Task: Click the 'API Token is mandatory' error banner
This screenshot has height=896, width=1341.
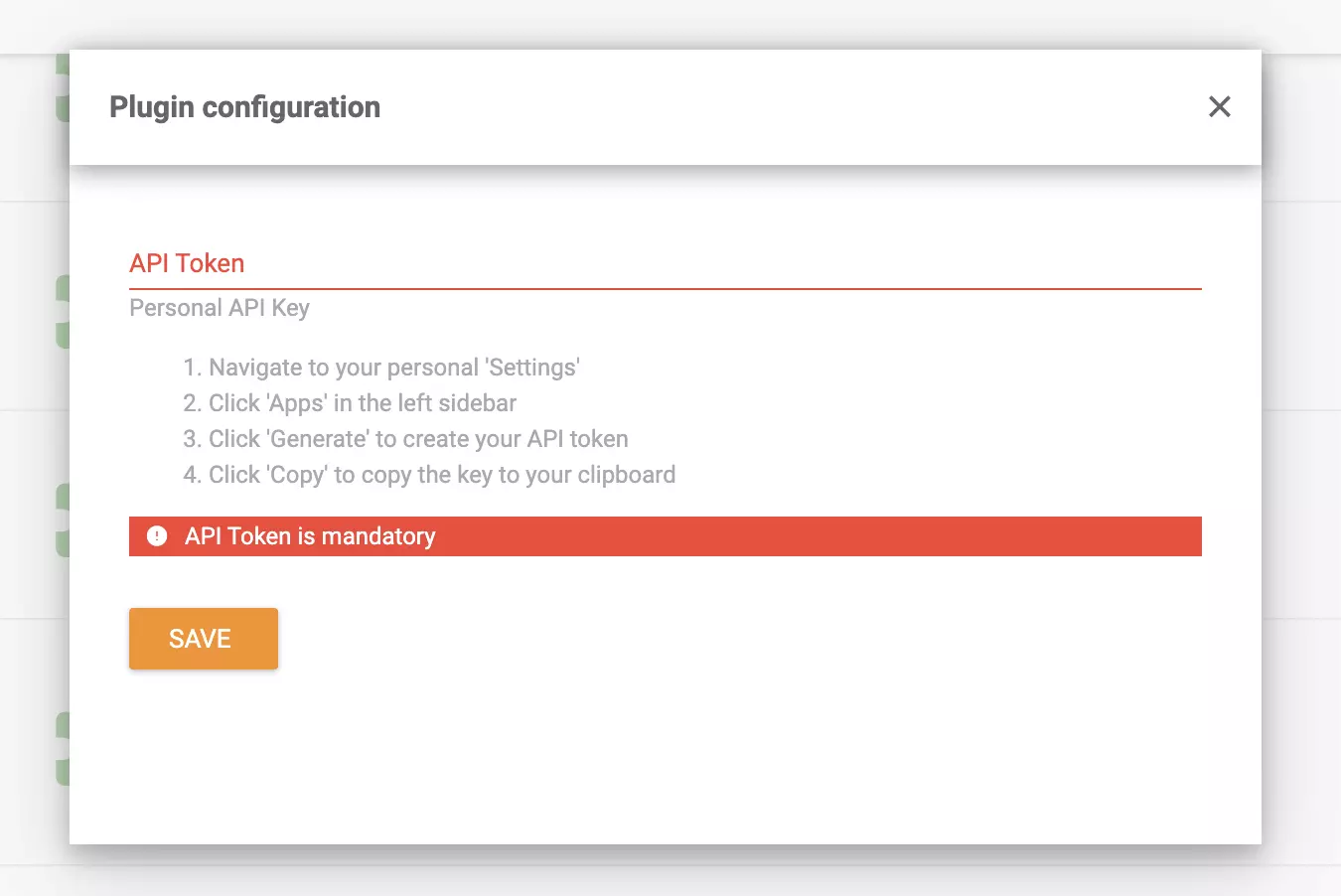Action: coord(665,536)
